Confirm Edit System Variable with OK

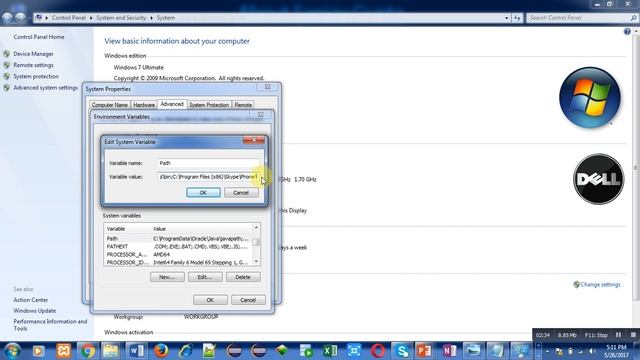(203, 193)
